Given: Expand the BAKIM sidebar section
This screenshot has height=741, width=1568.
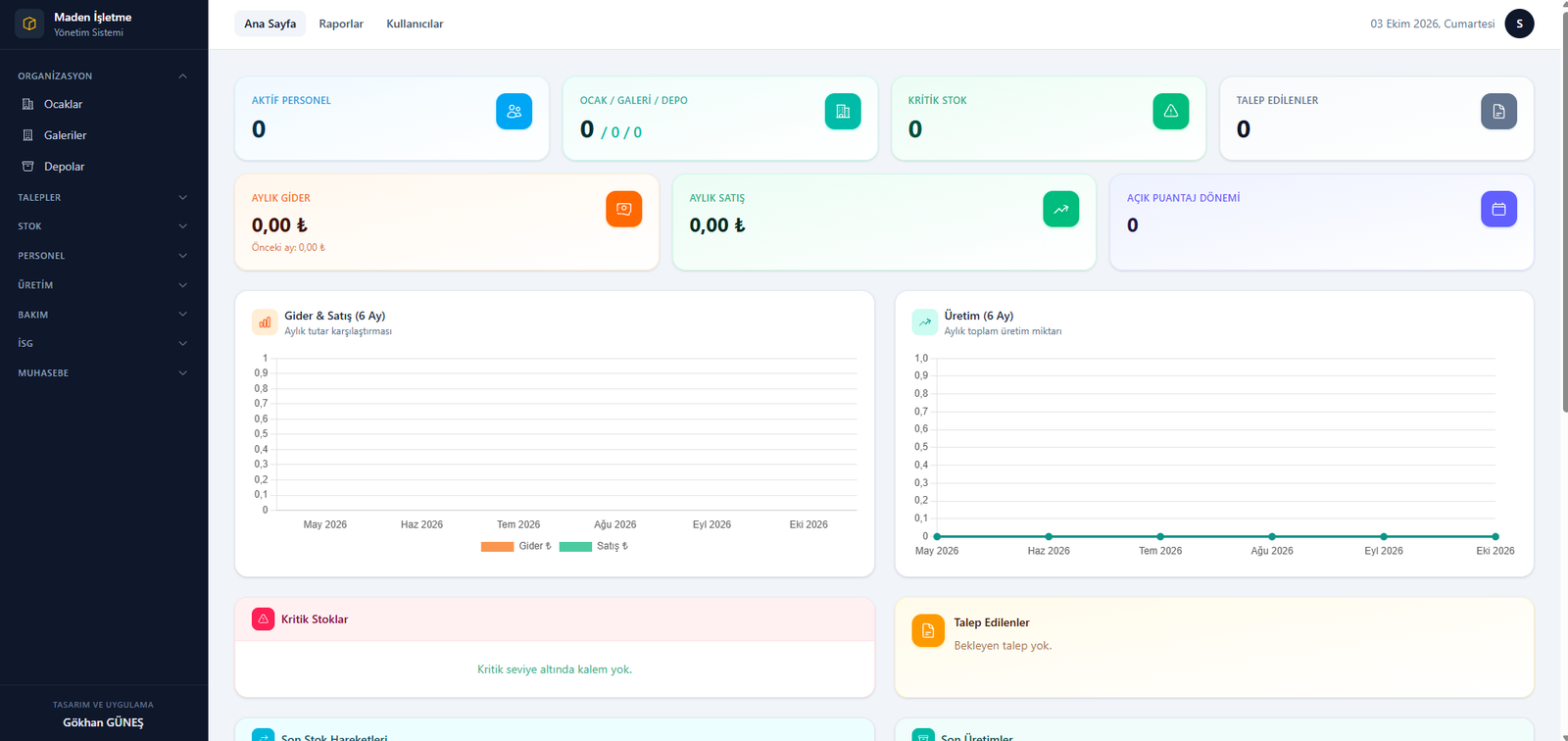Looking at the screenshot, I should click(x=103, y=315).
